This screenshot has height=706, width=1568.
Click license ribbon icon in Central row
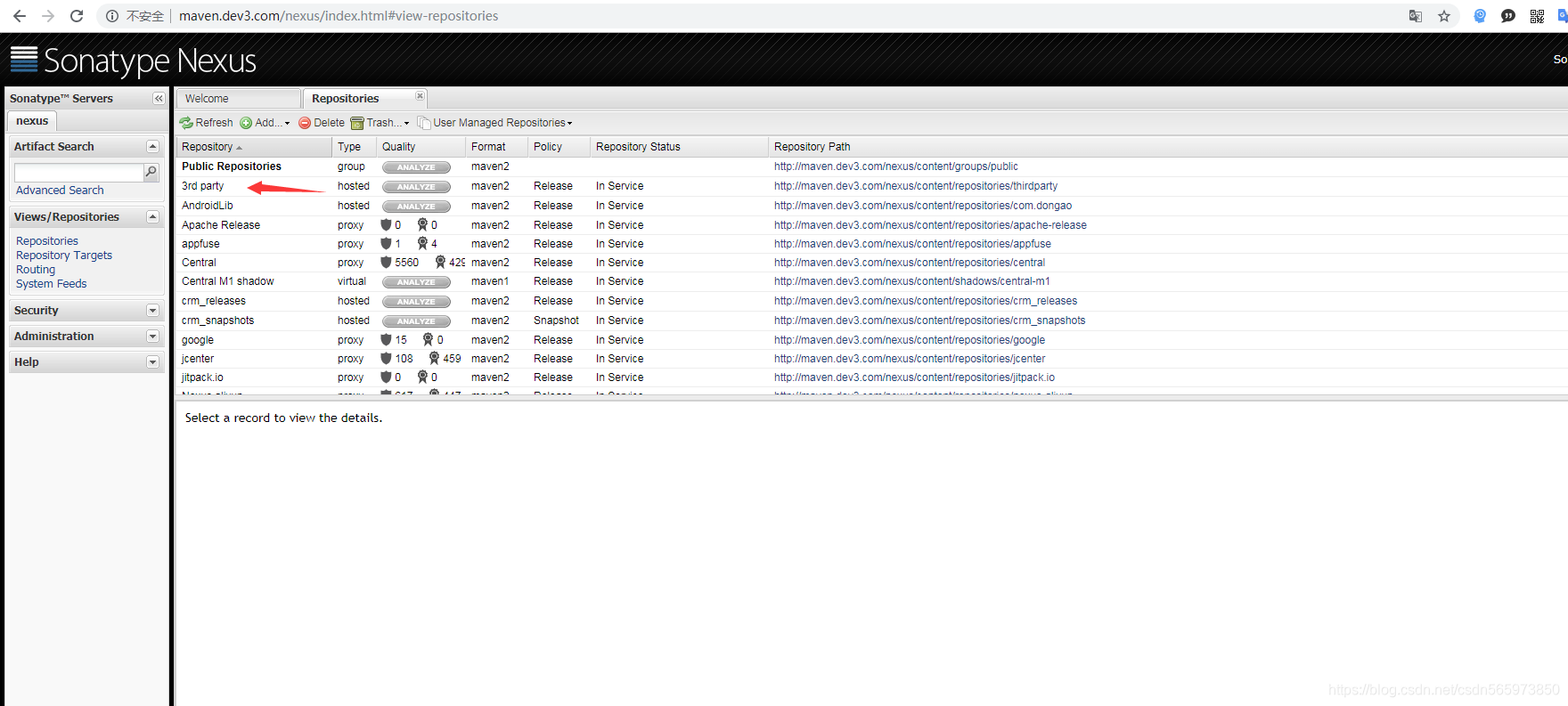[x=440, y=263]
